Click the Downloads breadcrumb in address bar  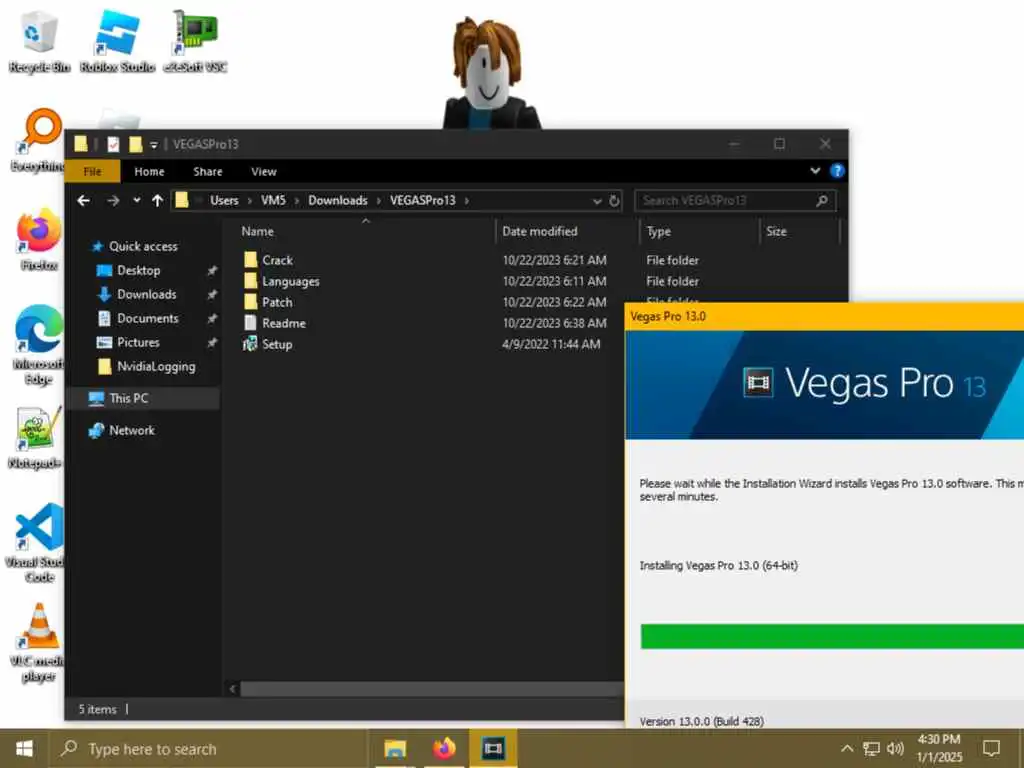pyautogui.click(x=338, y=200)
